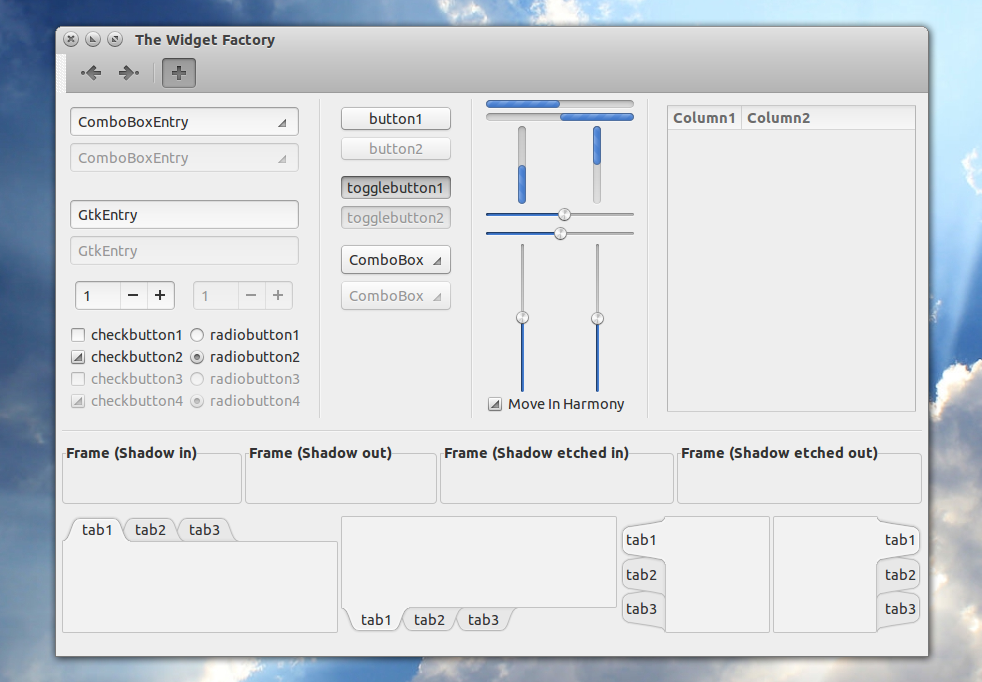Enable checkbutton1
This screenshot has width=982, height=682.
pyautogui.click(x=77, y=335)
